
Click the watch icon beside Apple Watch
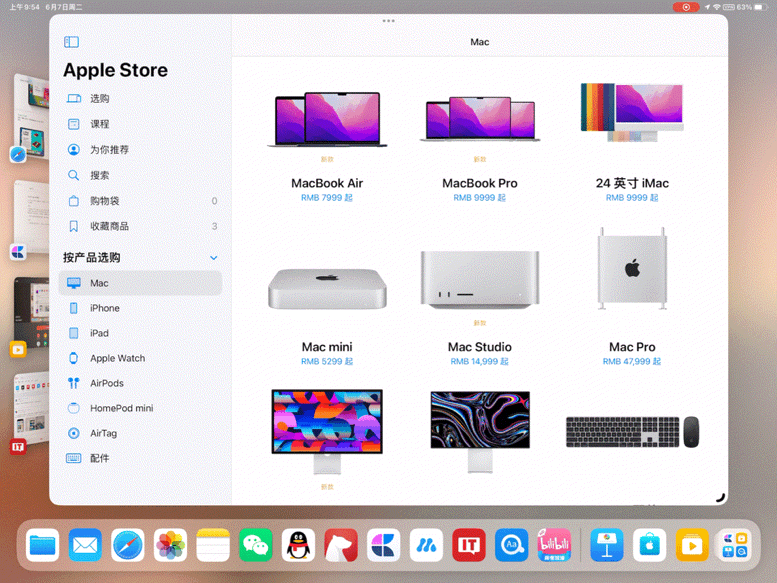73,358
